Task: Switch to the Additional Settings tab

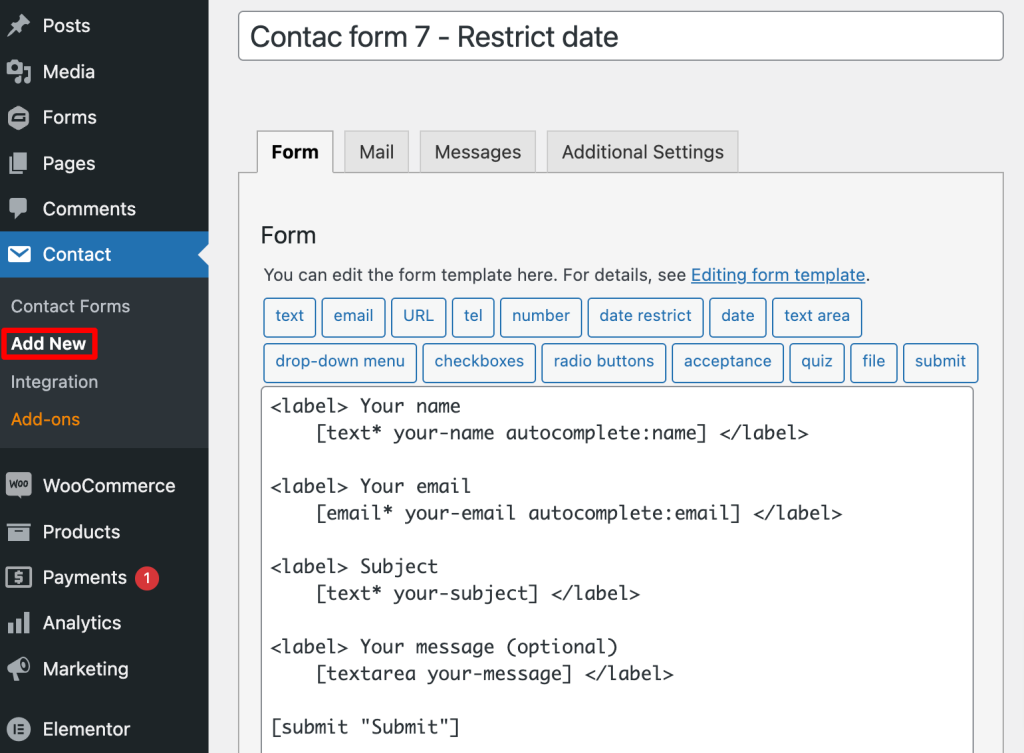Action: pyautogui.click(x=643, y=152)
